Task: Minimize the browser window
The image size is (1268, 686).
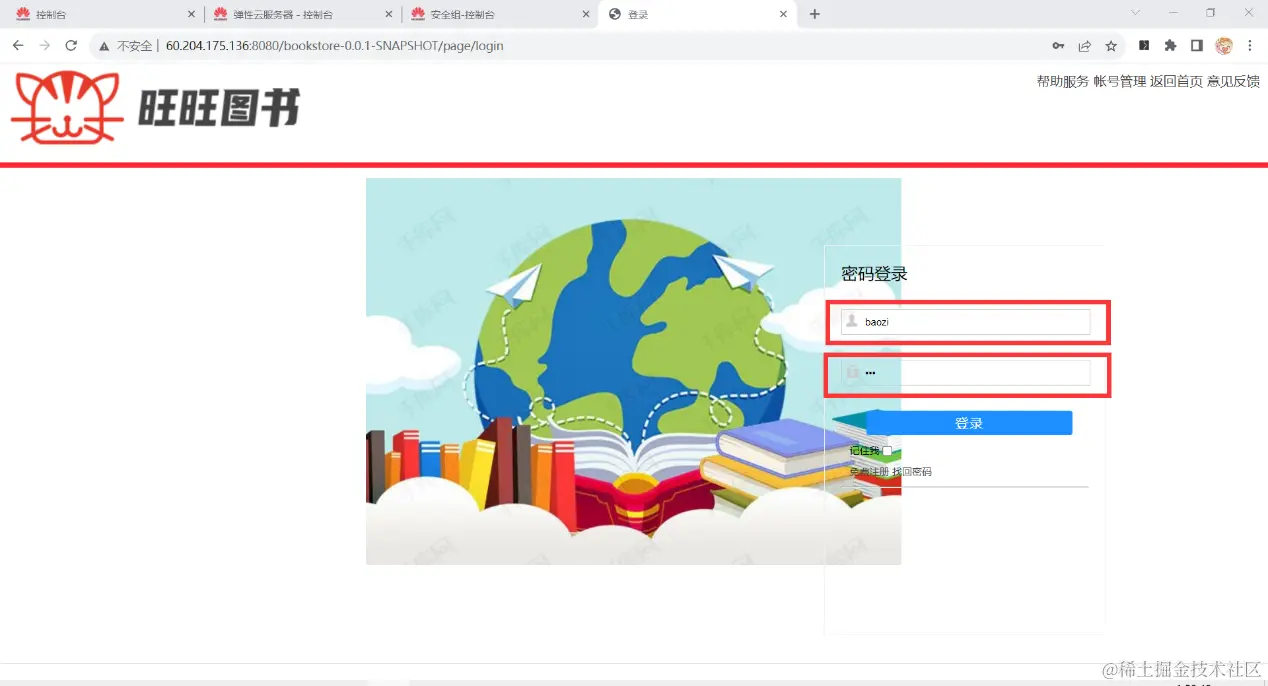Action: click(x=1173, y=13)
